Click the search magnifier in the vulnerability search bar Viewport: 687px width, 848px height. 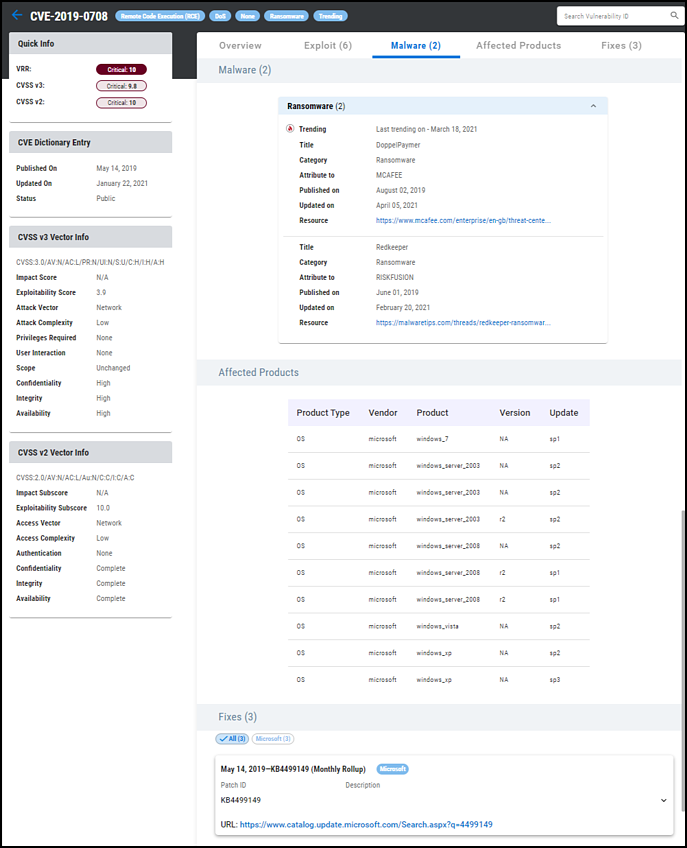[x=675, y=15]
